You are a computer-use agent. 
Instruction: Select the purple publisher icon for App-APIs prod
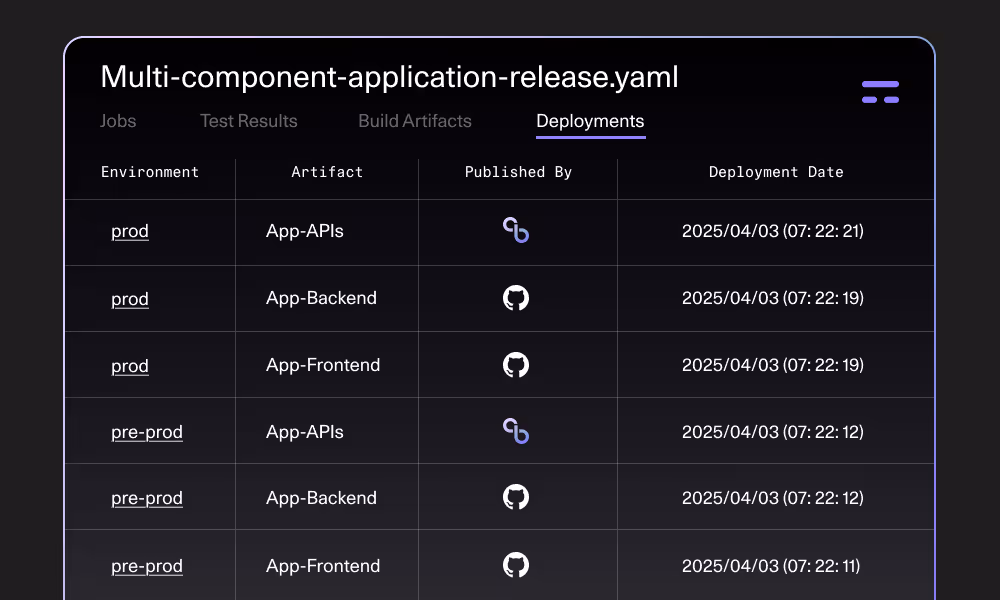click(x=517, y=231)
